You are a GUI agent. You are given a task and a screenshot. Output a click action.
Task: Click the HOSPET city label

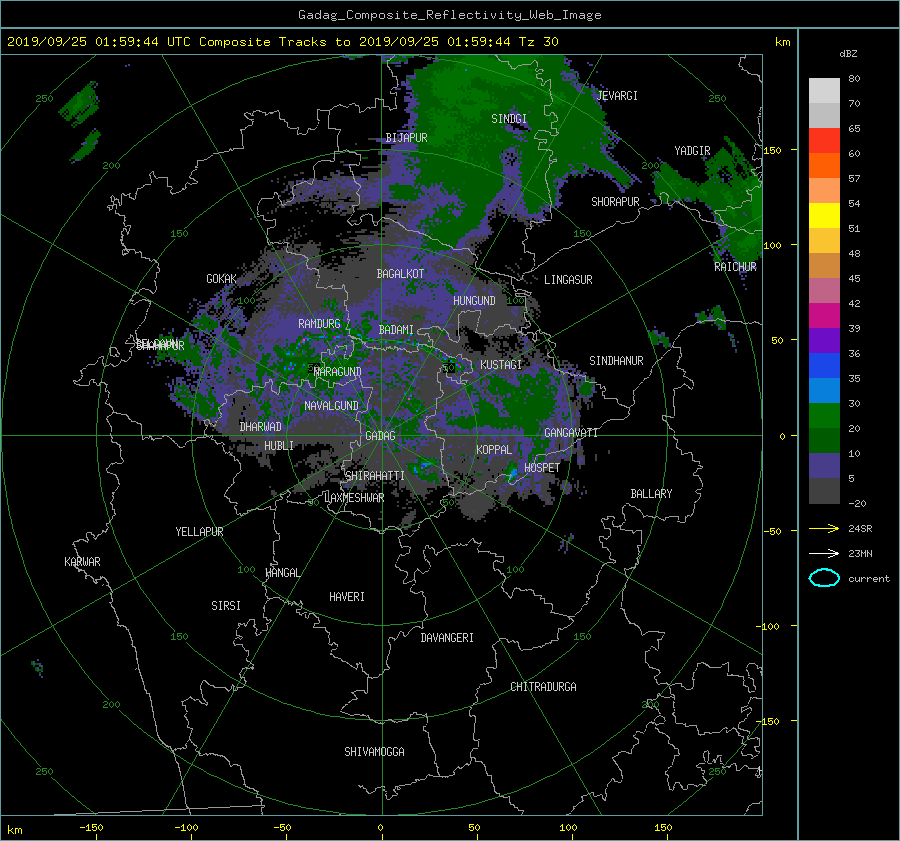(x=542, y=468)
